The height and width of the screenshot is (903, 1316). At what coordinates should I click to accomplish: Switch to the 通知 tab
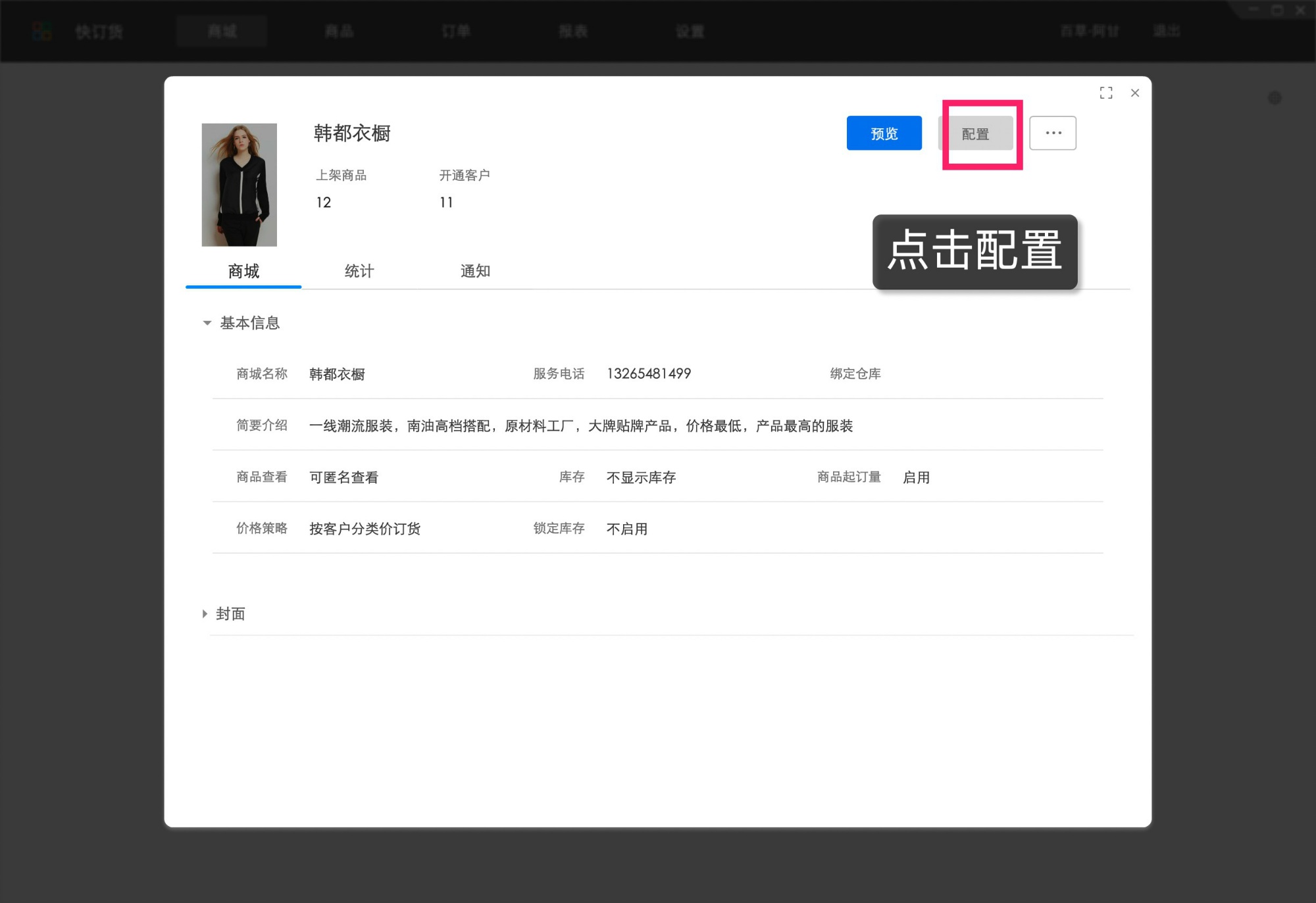(x=476, y=271)
